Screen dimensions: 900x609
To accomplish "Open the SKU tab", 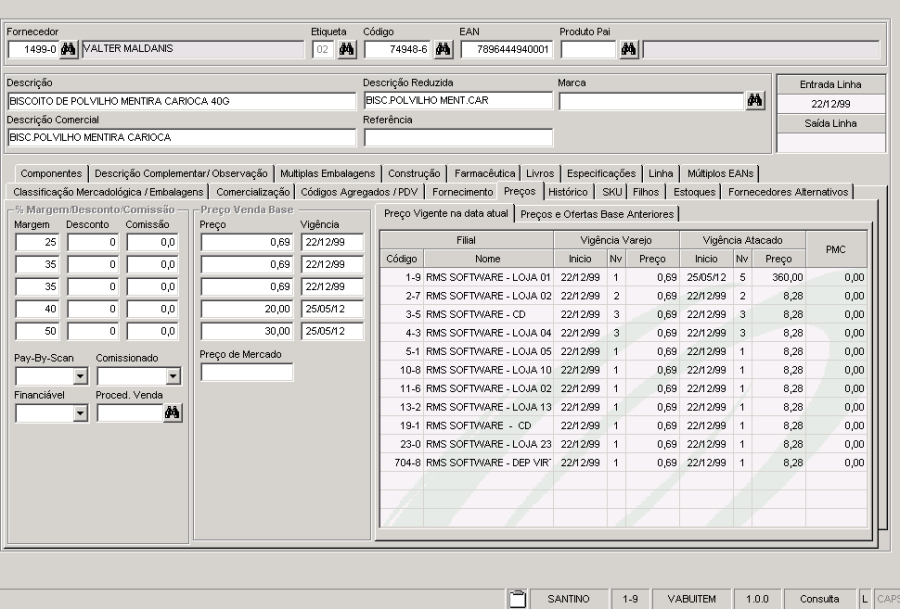I will point(612,192).
